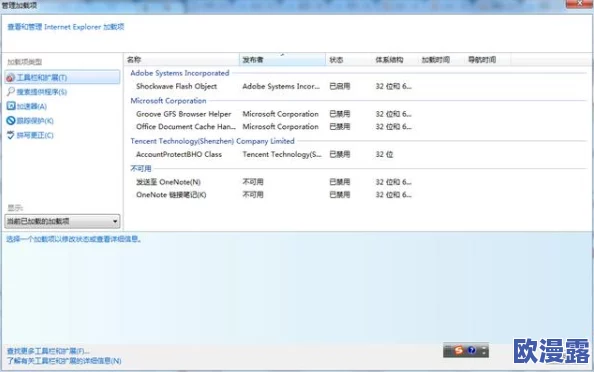Click the 状态 column header
This screenshot has width=594, height=372.
349,59
